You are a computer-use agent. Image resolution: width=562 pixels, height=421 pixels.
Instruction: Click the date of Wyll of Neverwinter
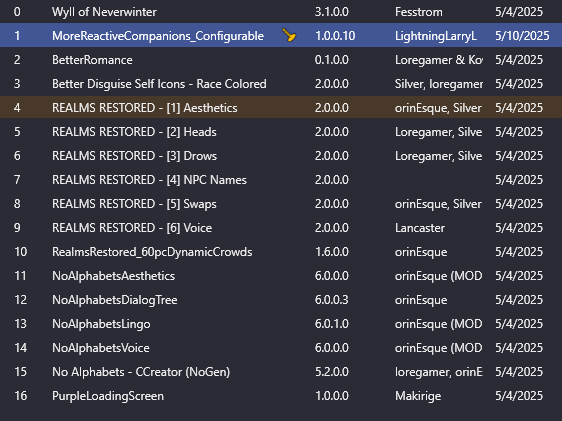[519, 12]
